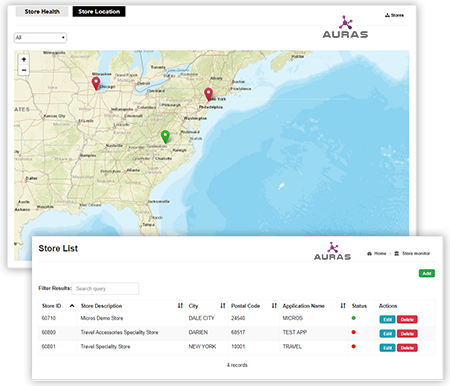Open the Stores link at top right
Screen dimensions: 450x386
[394, 15]
